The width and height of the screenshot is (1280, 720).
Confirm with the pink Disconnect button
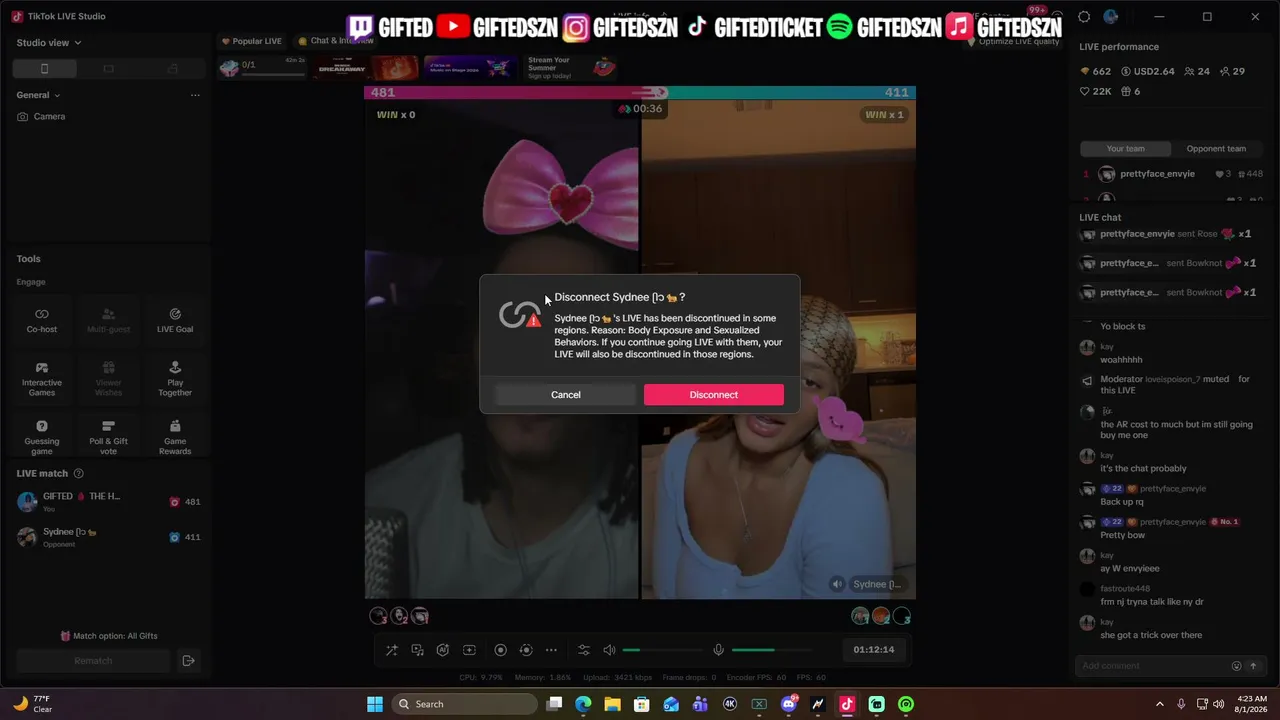coord(713,395)
